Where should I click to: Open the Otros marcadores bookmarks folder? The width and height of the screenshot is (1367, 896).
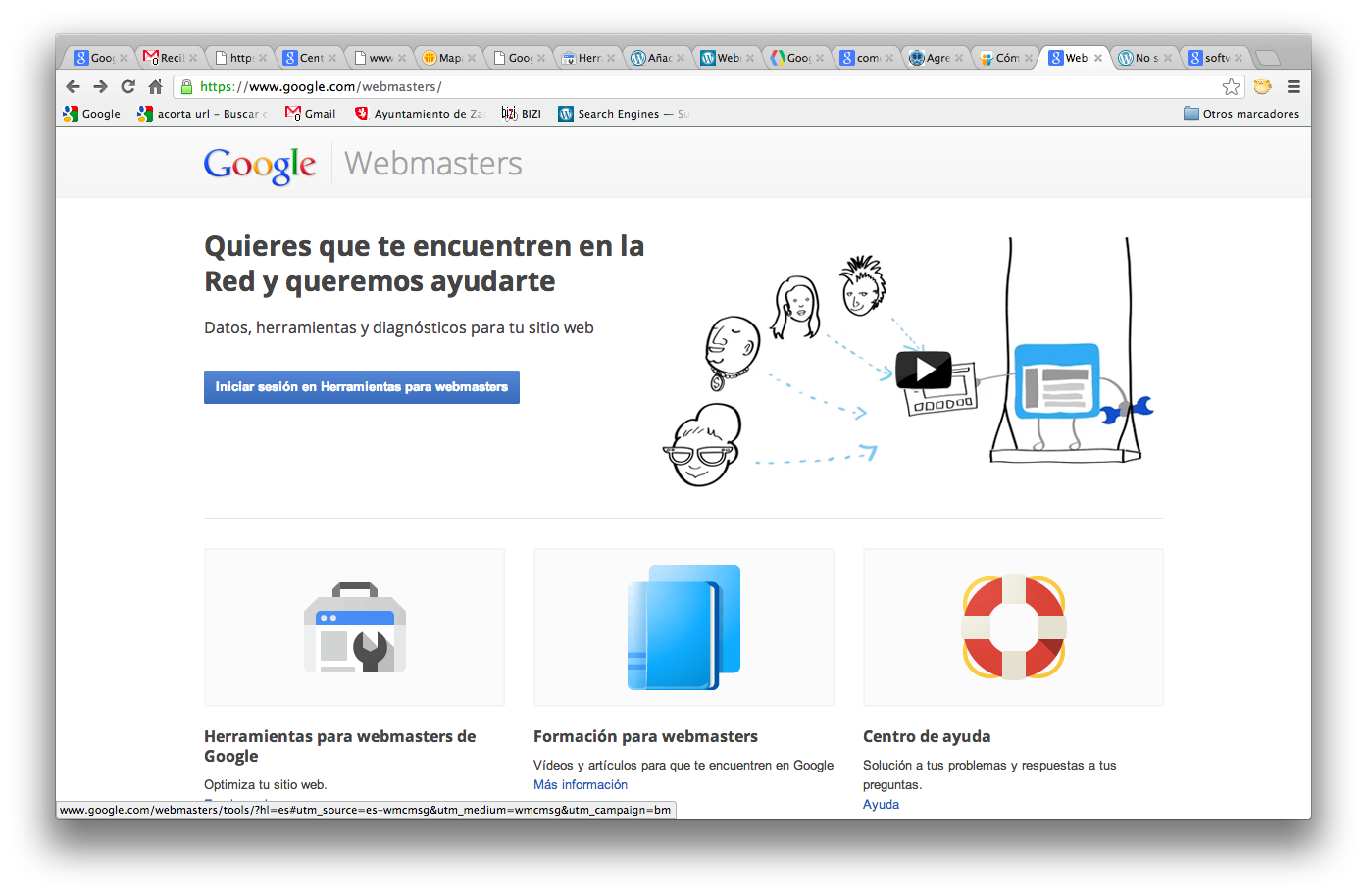(1241, 114)
